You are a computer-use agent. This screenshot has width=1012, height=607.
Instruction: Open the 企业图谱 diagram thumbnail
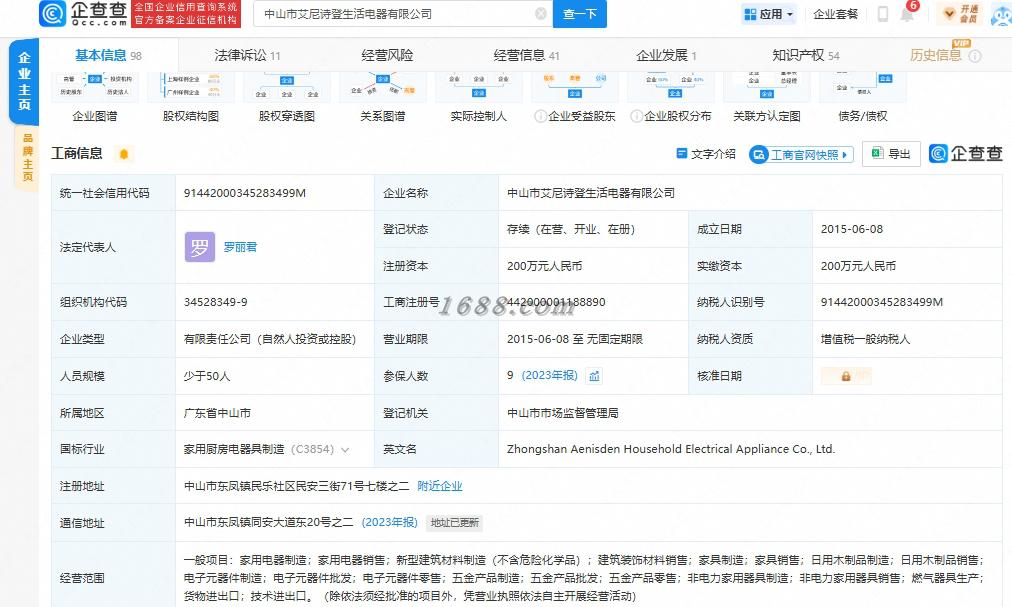coord(95,87)
